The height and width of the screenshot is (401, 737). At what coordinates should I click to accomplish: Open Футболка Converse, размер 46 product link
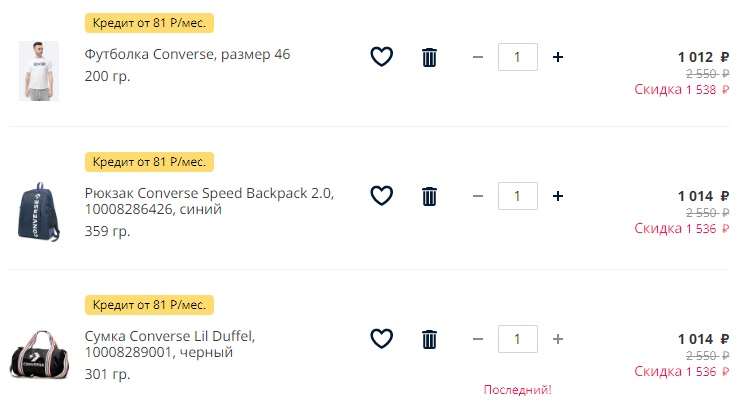point(187,55)
